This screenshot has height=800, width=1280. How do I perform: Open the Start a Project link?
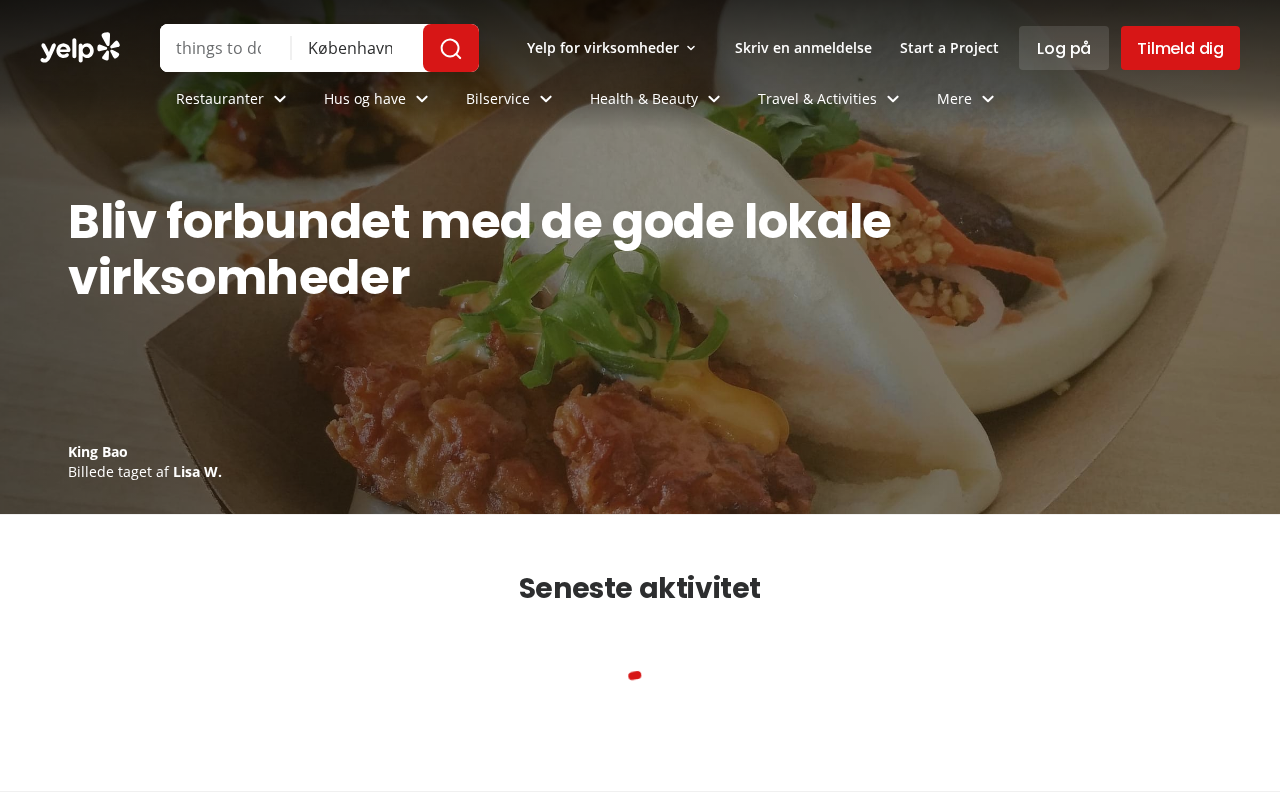tap(949, 48)
